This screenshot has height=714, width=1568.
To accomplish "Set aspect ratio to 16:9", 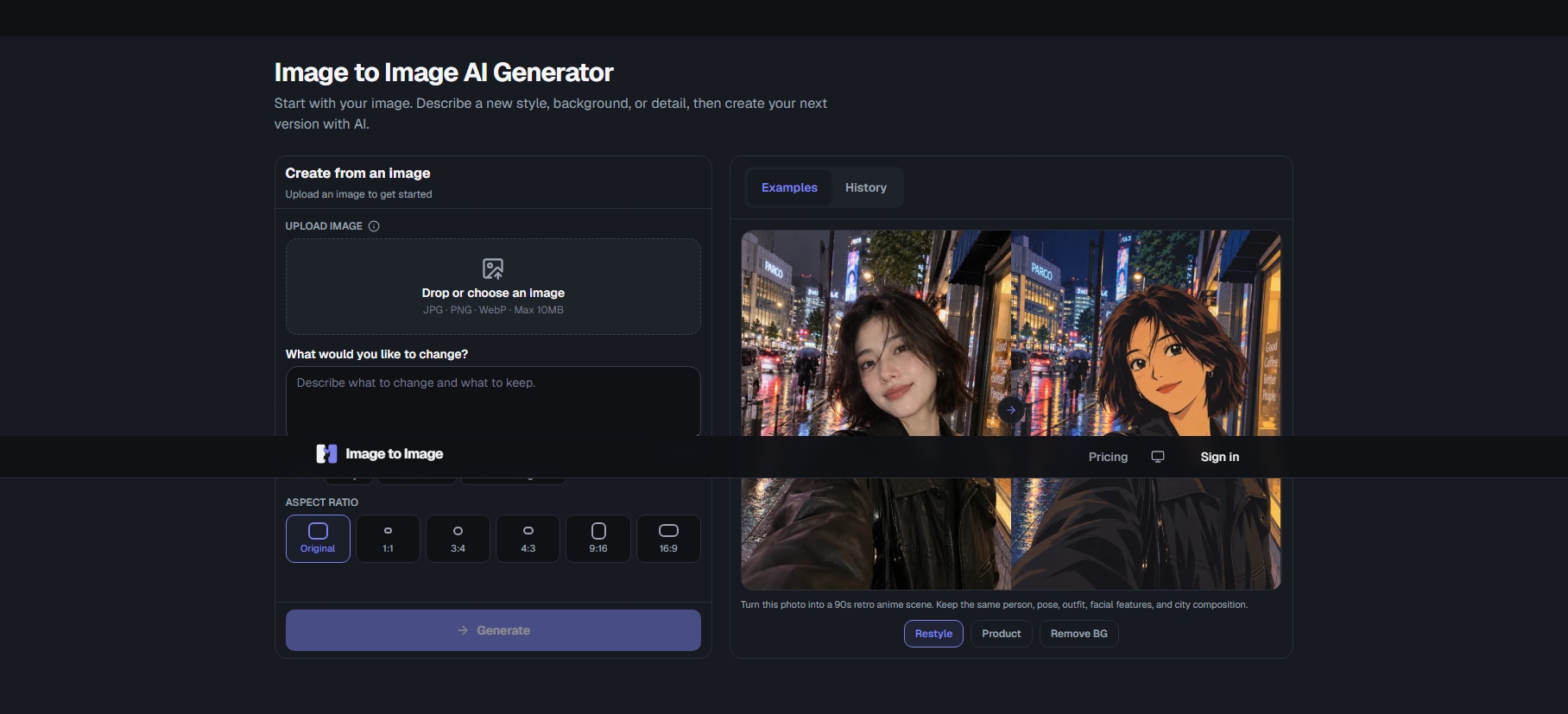I will [x=668, y=539].
